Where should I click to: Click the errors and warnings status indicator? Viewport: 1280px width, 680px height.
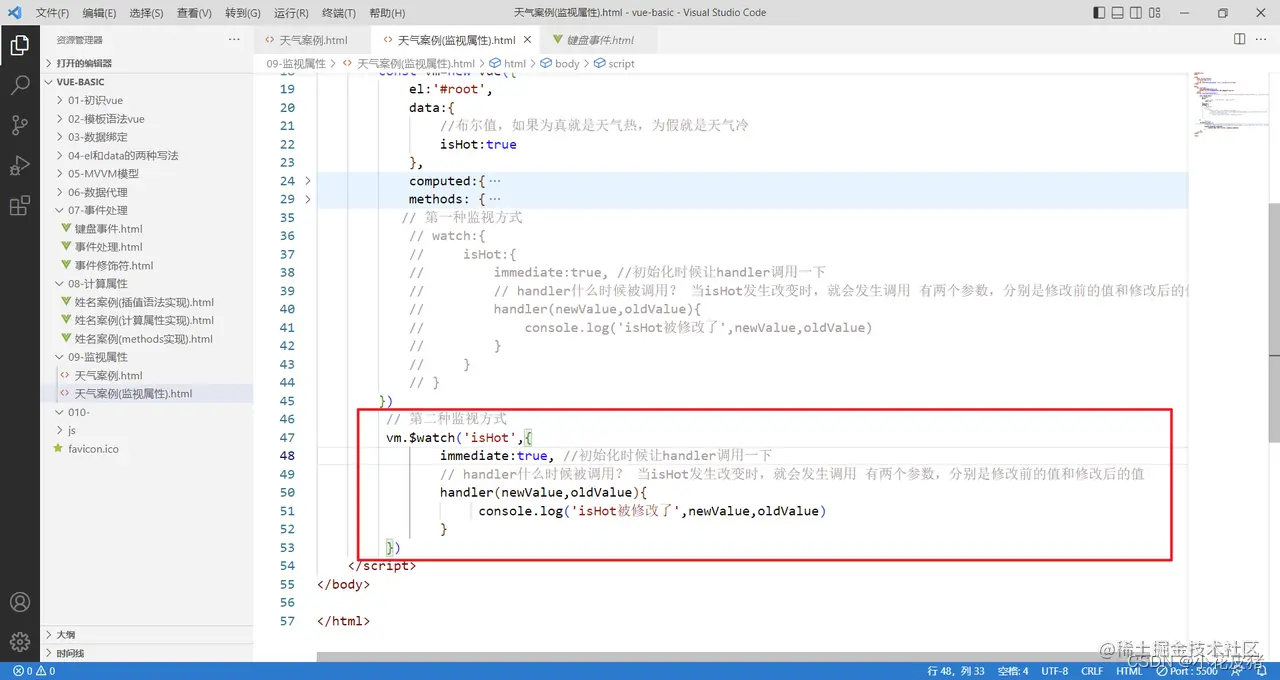(33, 671)
